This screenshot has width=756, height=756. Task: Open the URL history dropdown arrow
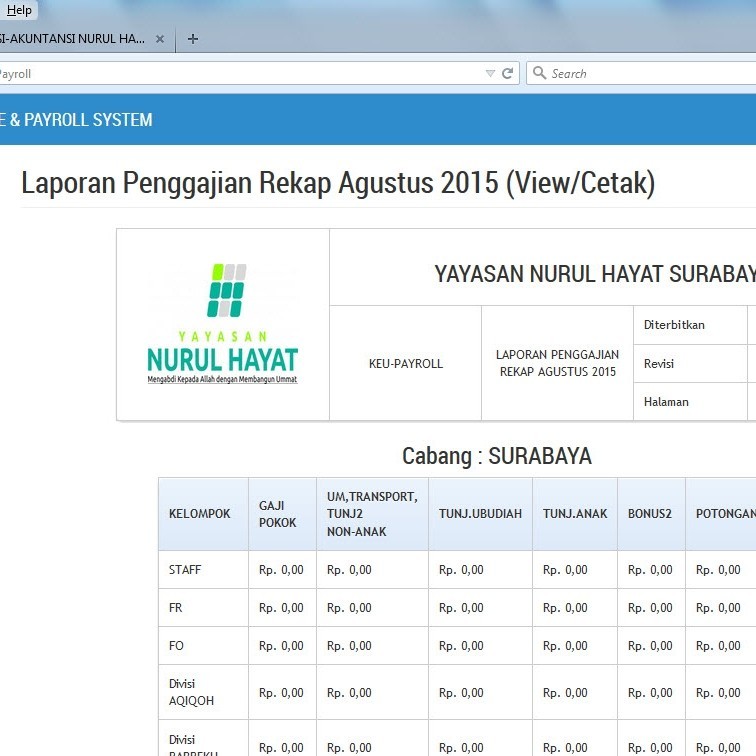pos(490,73)
